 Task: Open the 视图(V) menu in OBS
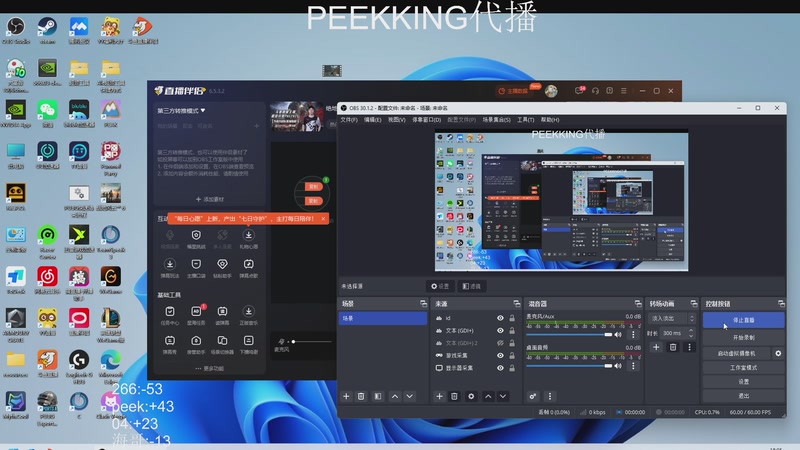click(x=396, y=120)
